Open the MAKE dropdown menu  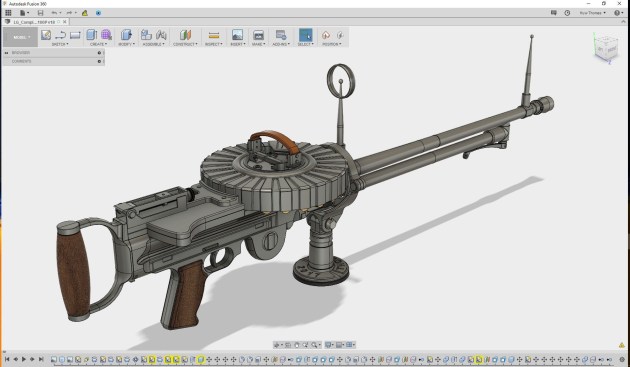[258, 44]
